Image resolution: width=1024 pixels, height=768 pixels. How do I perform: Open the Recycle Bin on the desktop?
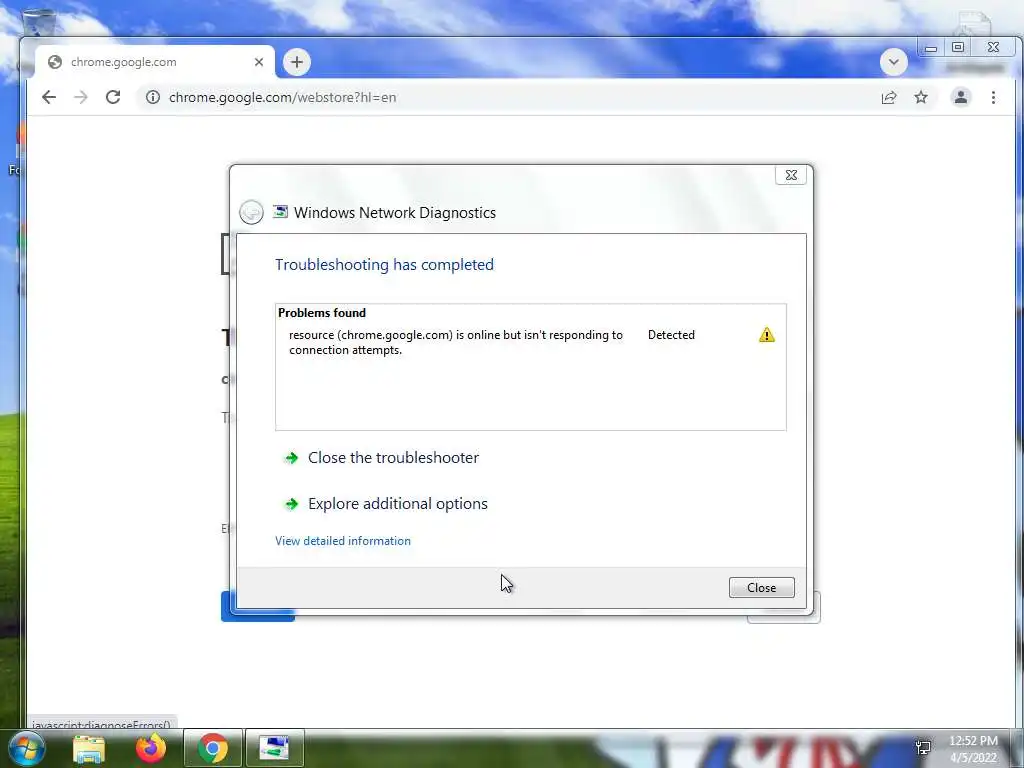click(x=38, y=21)
